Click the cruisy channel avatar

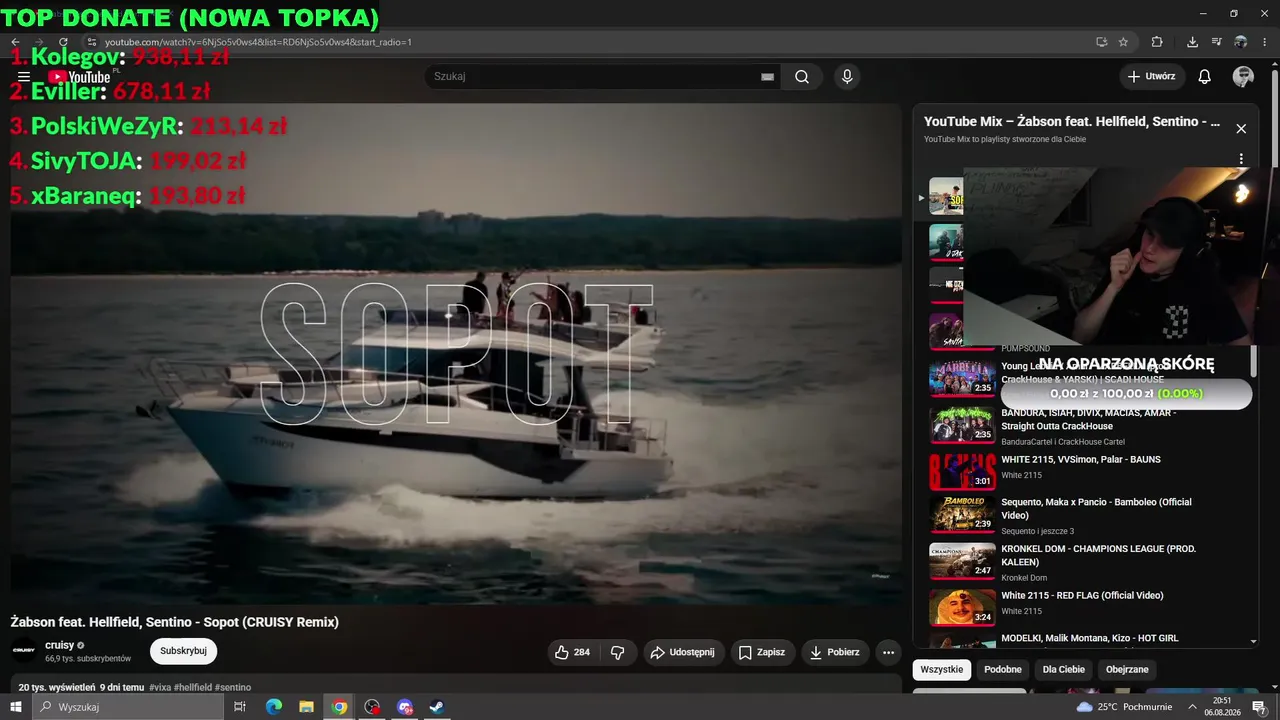(x=24, y=651)
